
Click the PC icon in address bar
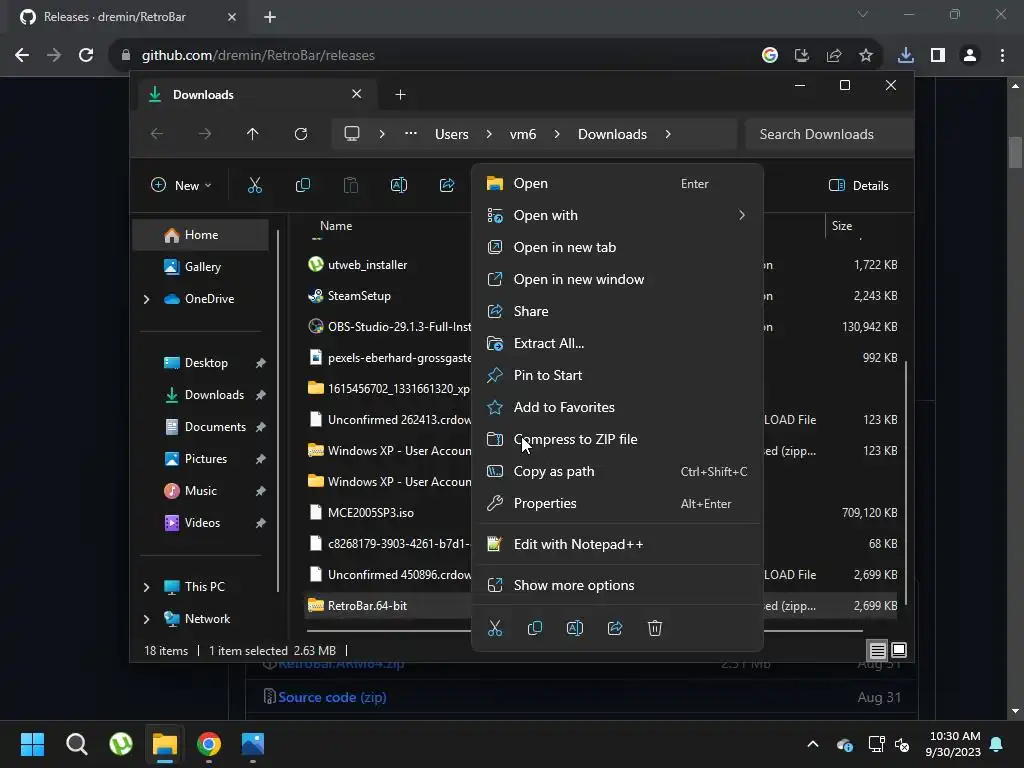tap(352, 134)
